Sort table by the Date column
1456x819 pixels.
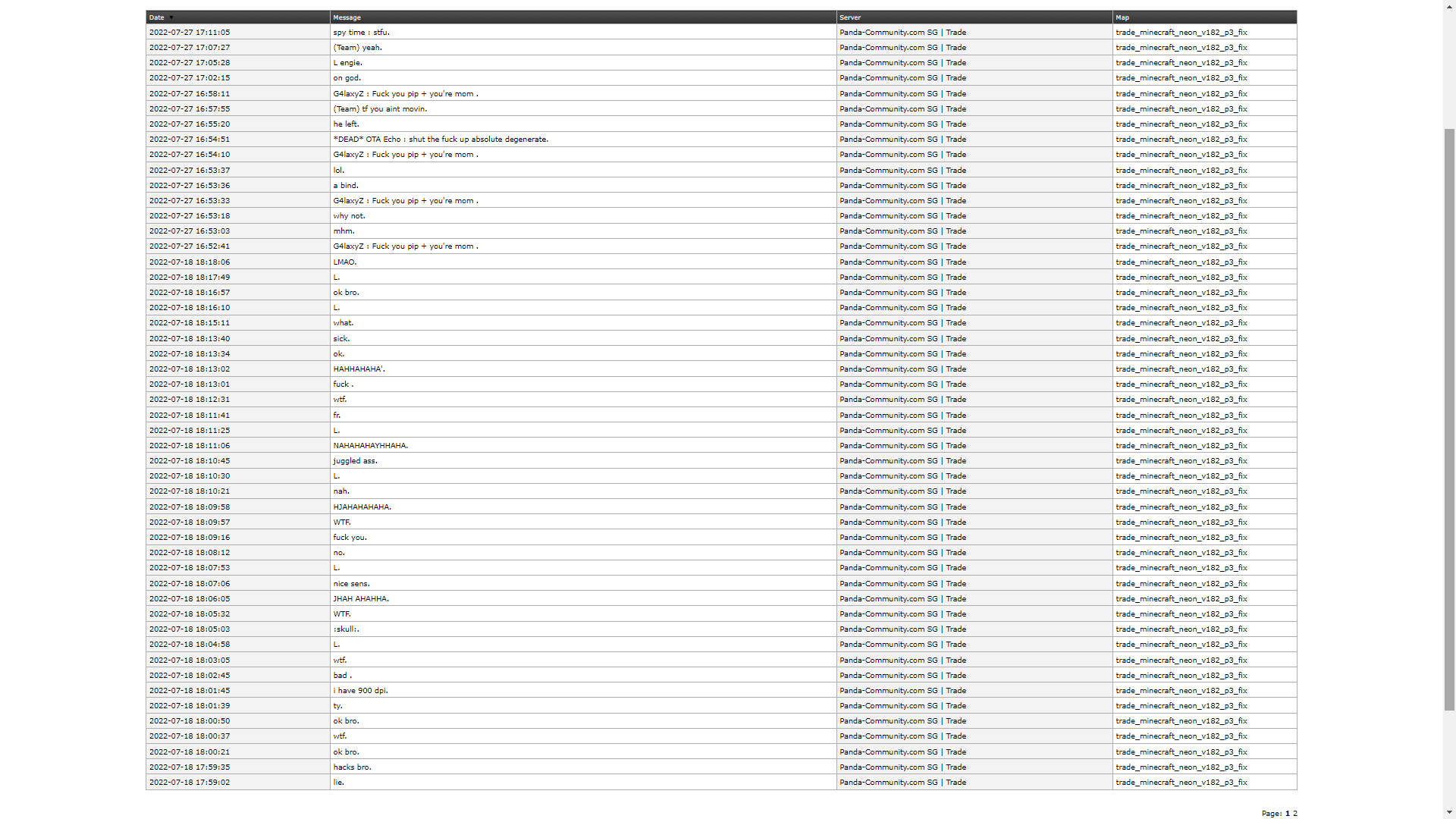click(157, 17)
